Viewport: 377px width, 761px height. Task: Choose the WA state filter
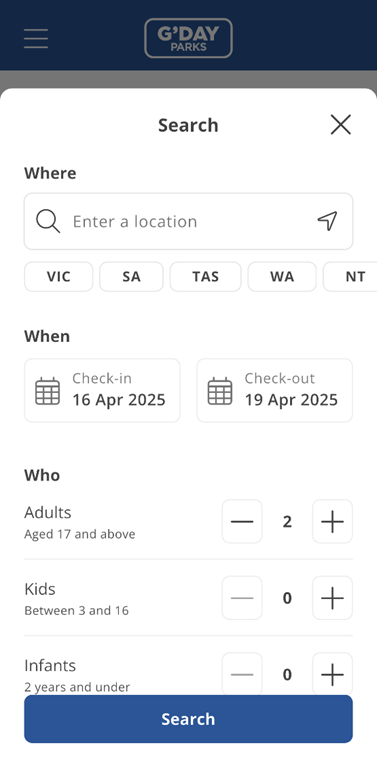282,277
